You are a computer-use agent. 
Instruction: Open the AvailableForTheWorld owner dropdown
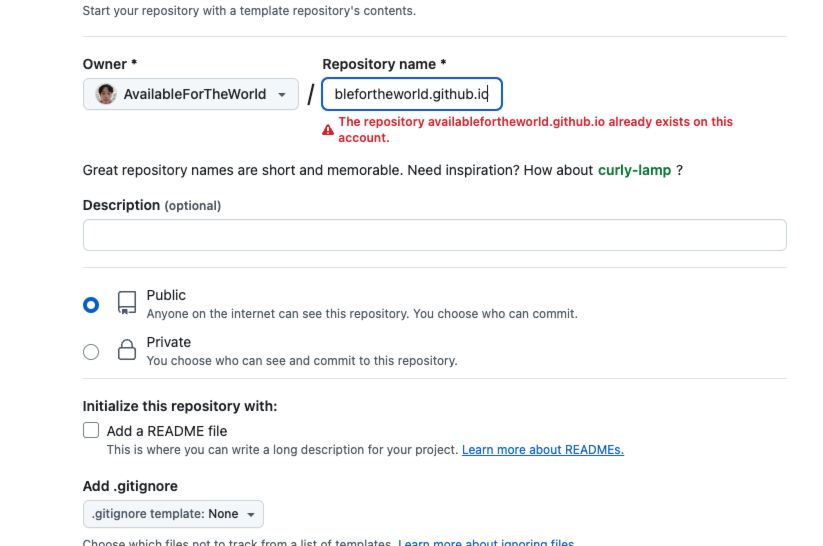pos(191,94)
